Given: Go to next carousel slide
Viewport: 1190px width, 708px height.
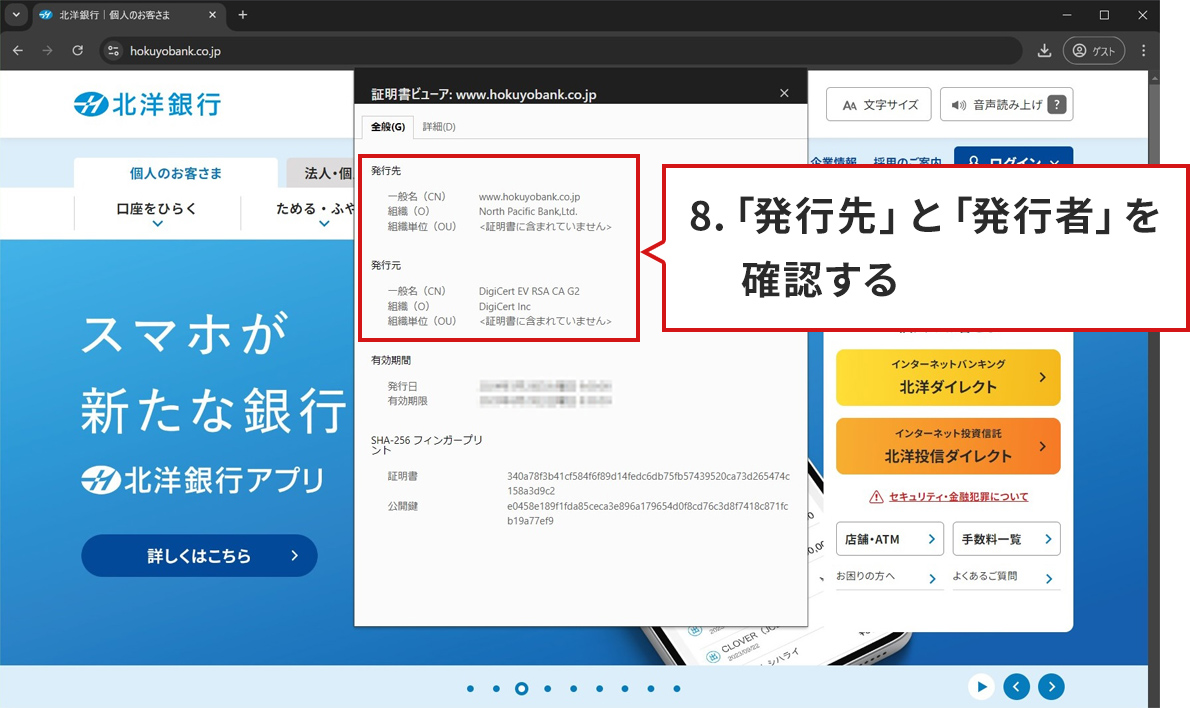Looking at the screenshot, I should point(1051,687).
